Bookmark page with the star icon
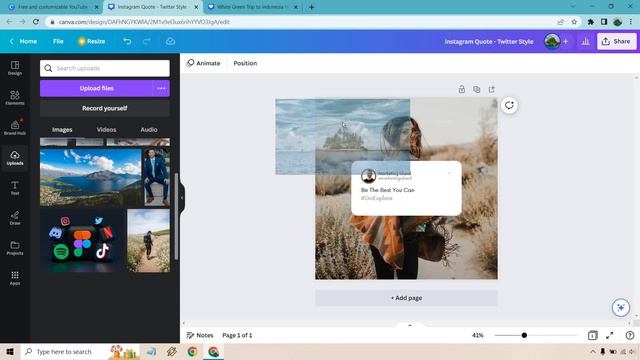The width and height of the screenshot is (640, 360). [x=574, y=22]
